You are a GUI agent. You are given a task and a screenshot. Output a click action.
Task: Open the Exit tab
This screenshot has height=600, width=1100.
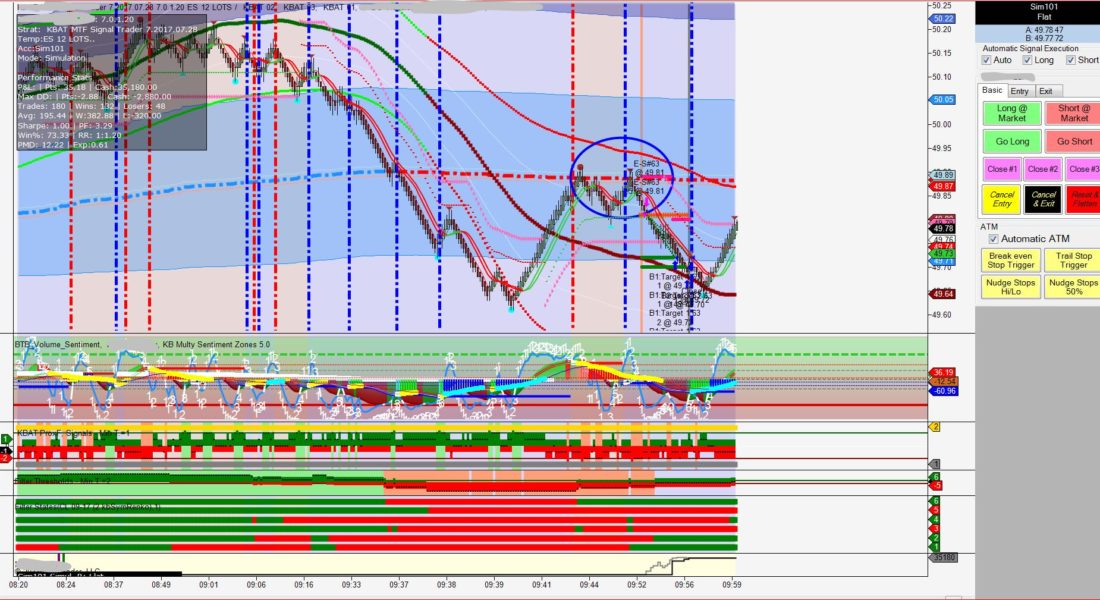click(1045, 91)
